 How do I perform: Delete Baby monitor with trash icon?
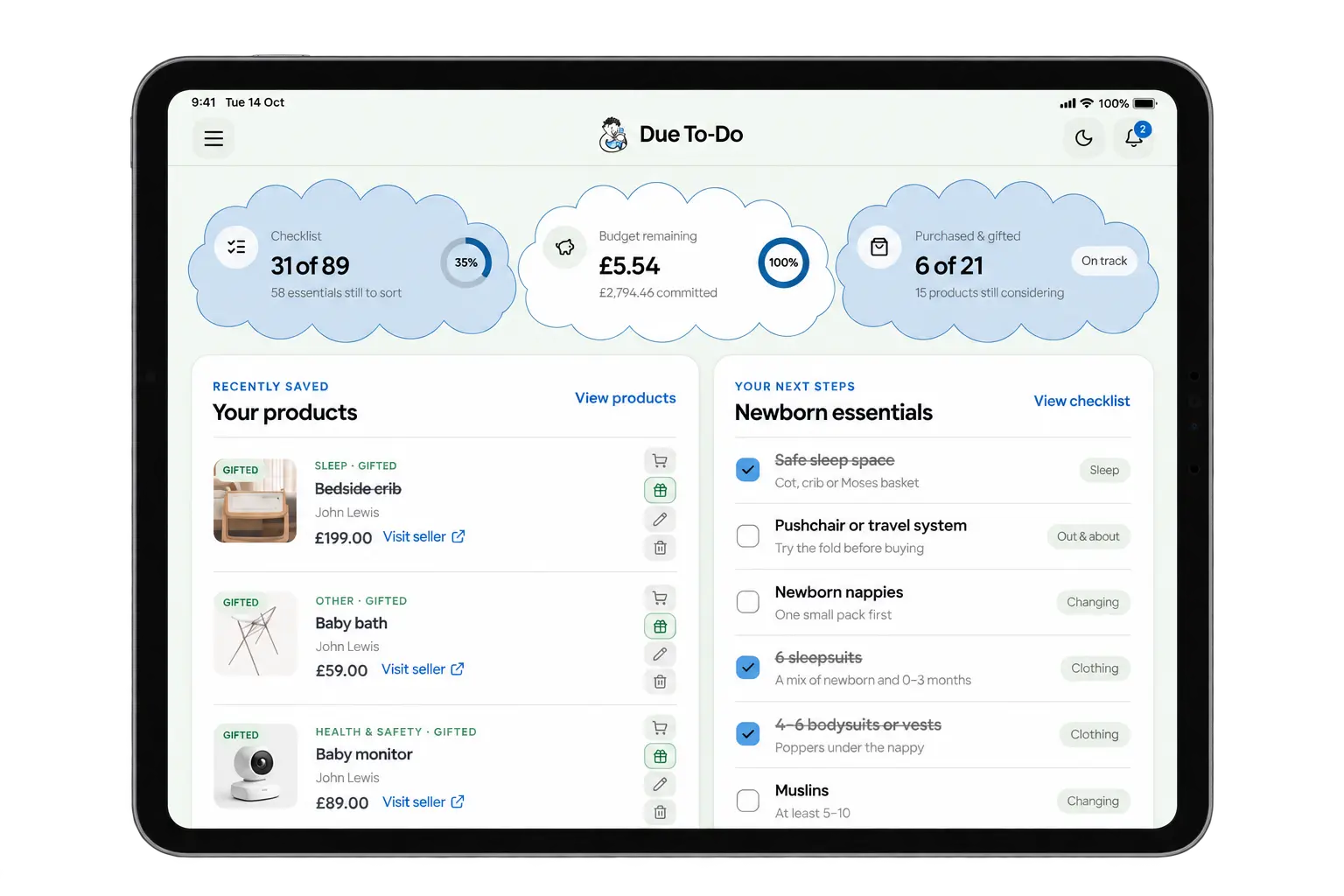coord(660,812)
